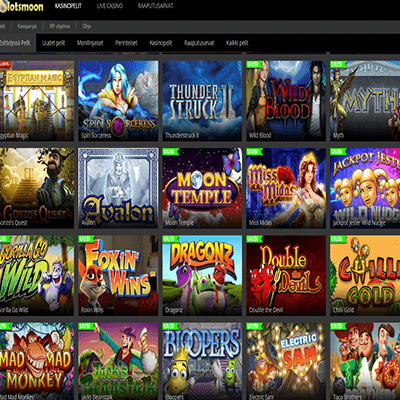The width and height of the screenshot is (400, 400).
Task: Click the UUSI badge on Miss Midas
Action: [254, 152]
